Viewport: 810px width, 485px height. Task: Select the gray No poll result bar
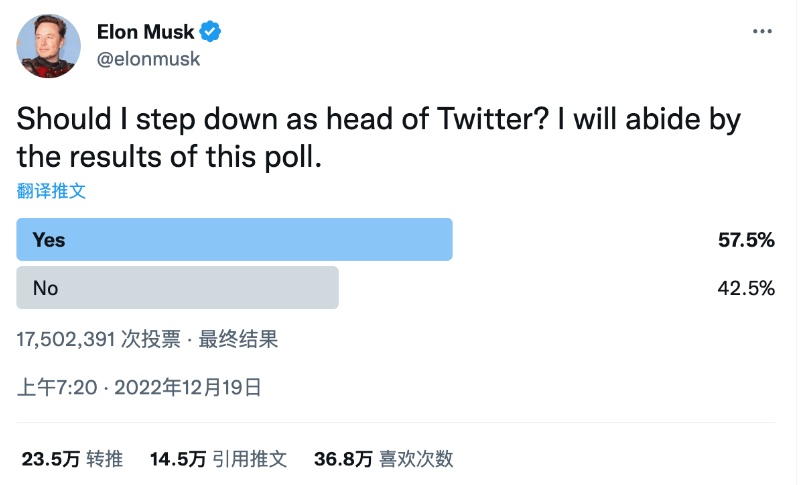point(178,288)
